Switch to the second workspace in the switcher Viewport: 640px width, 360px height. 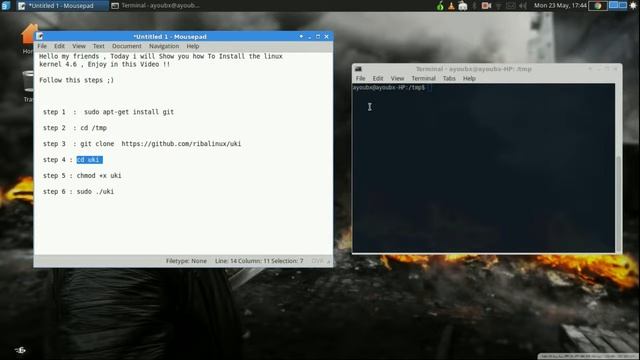623,5
